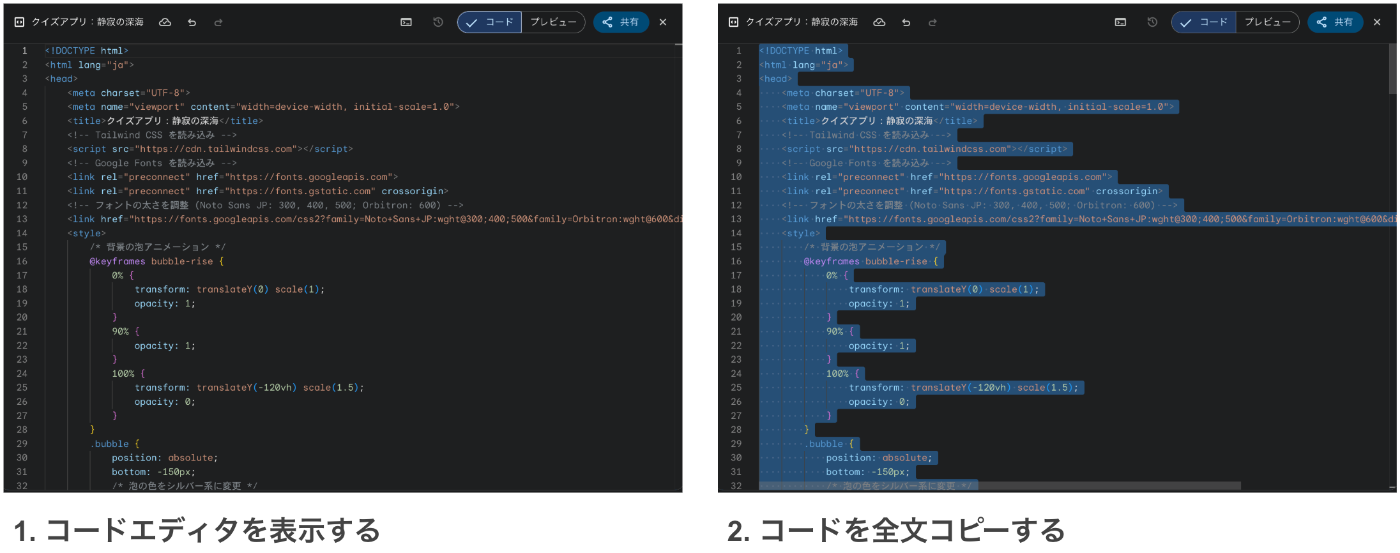Click the undo arrow in left editor
This screenshot has width=1400, height=553.
click(x=191, y=22)
